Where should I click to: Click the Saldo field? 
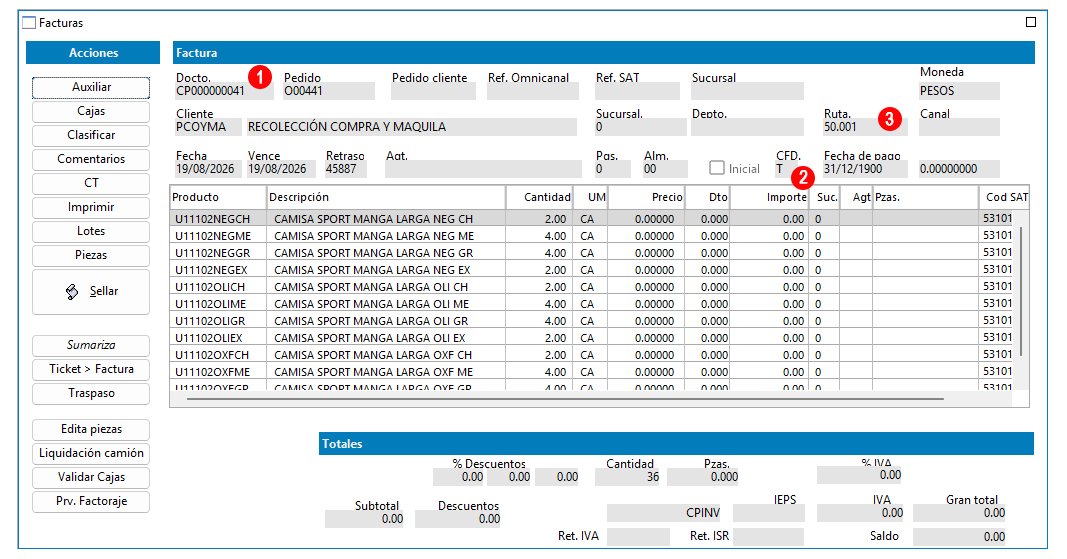[959, 537]
